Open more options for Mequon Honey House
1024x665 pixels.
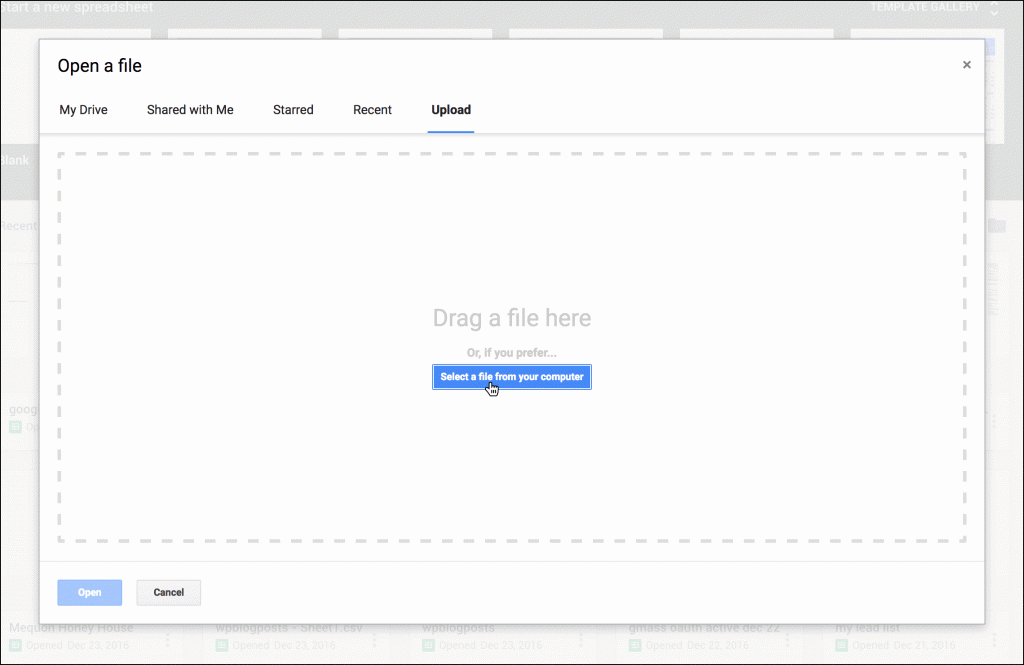pyautogui.click(x=168, y=638)
